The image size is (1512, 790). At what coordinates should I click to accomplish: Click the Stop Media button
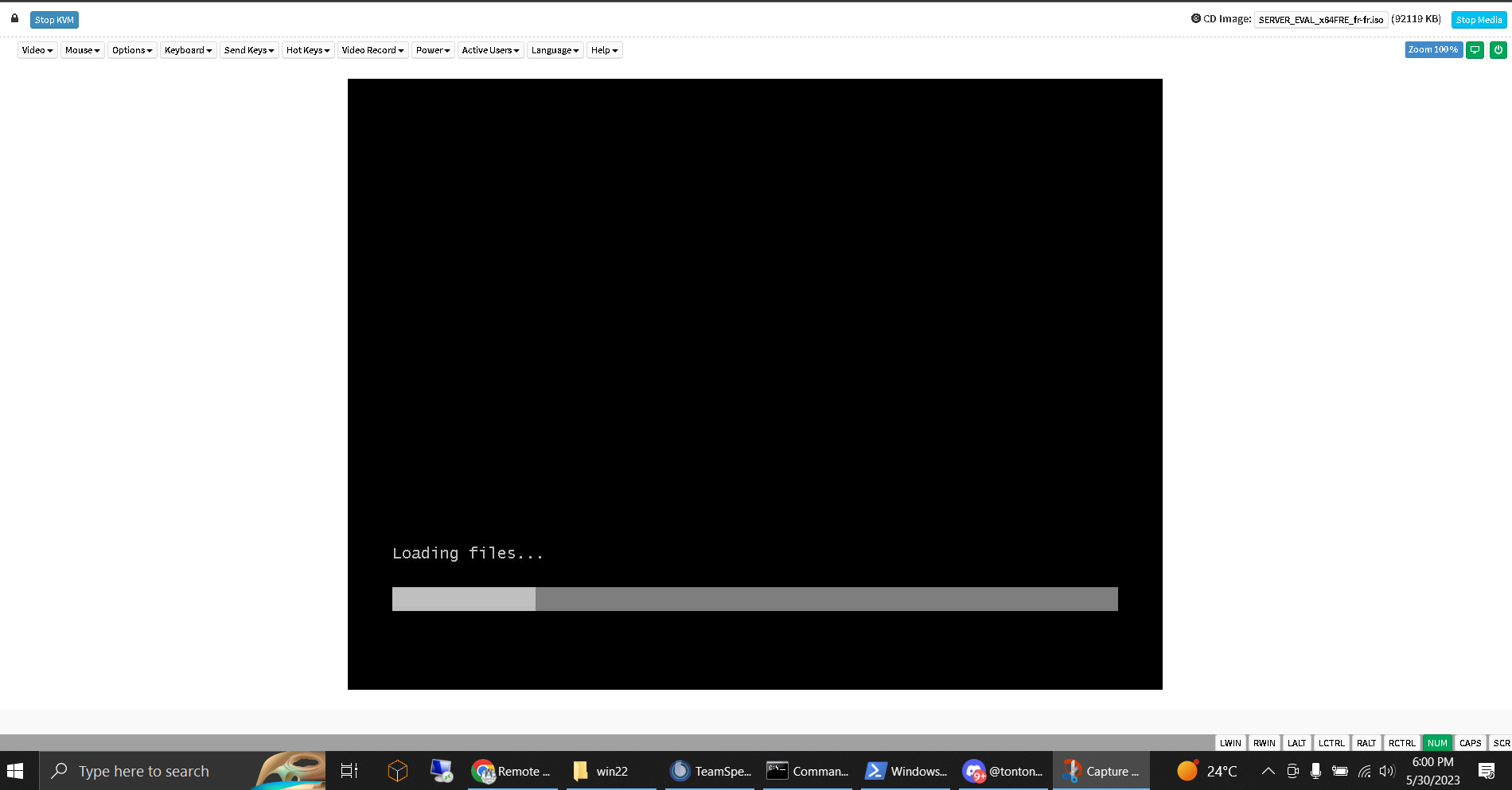[1479, 20]
